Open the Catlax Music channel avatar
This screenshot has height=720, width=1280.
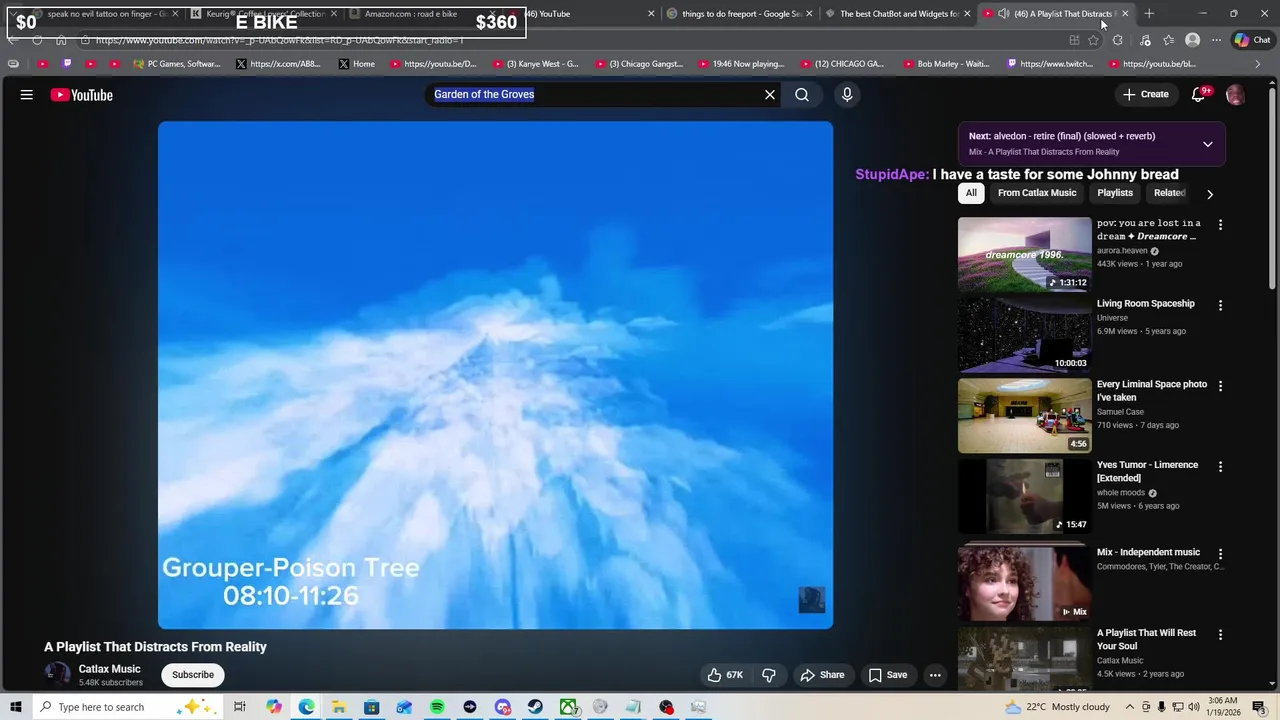pos(58,675)
